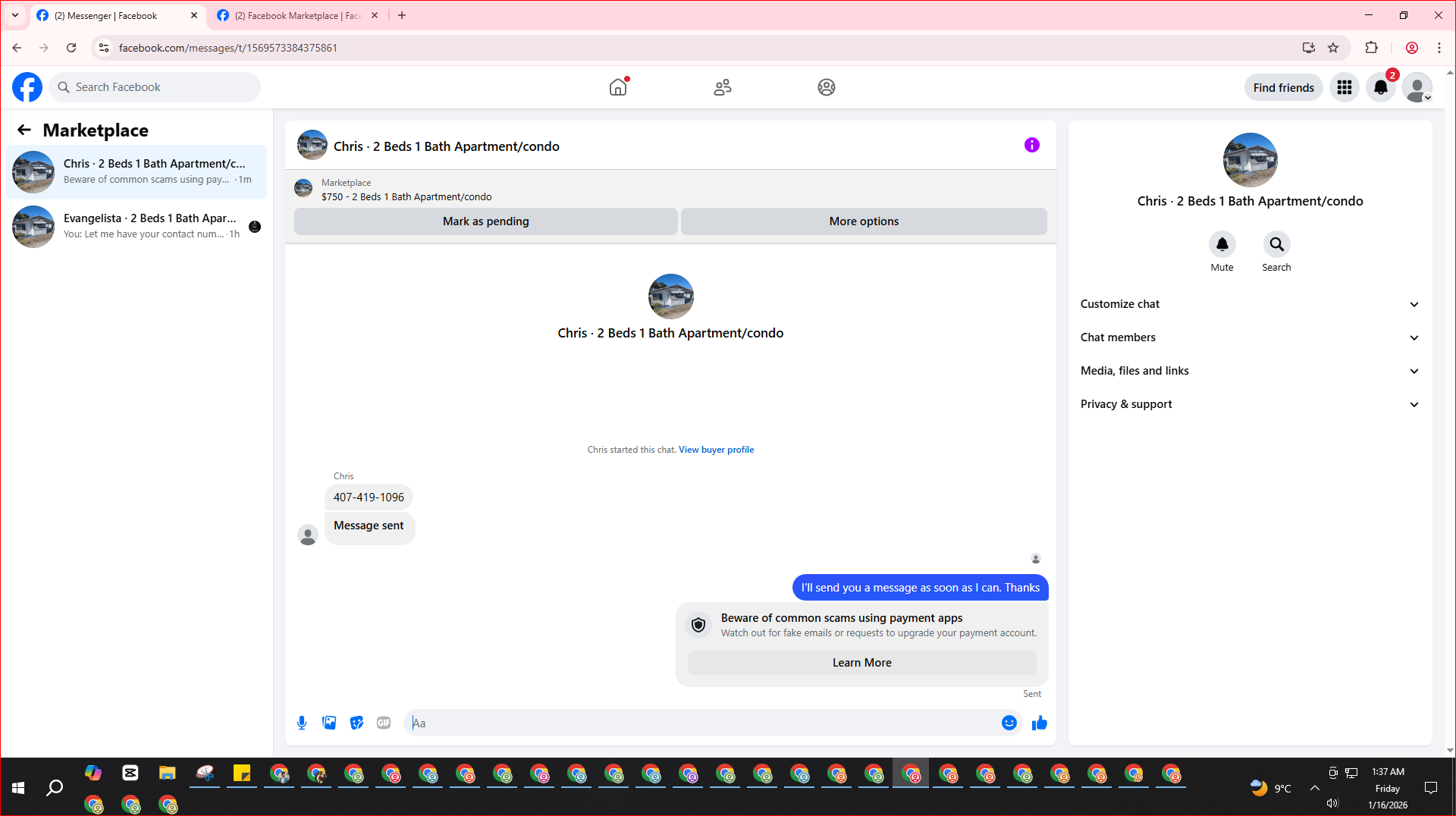Open the Copilot taskbar icon
The height and width of the screenshot is (816, 1456).
(x=93, y=774)
